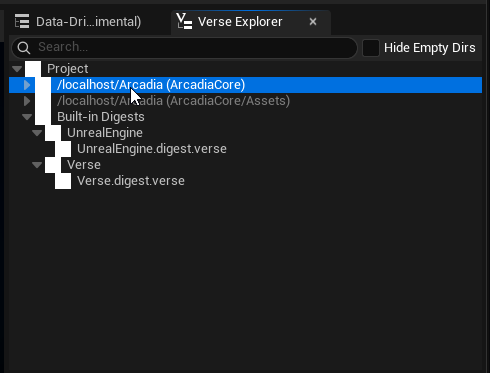Viewport: 490px width, 373px height.
Task: Click the icon beside Verse folder
Action: (53, 165)
